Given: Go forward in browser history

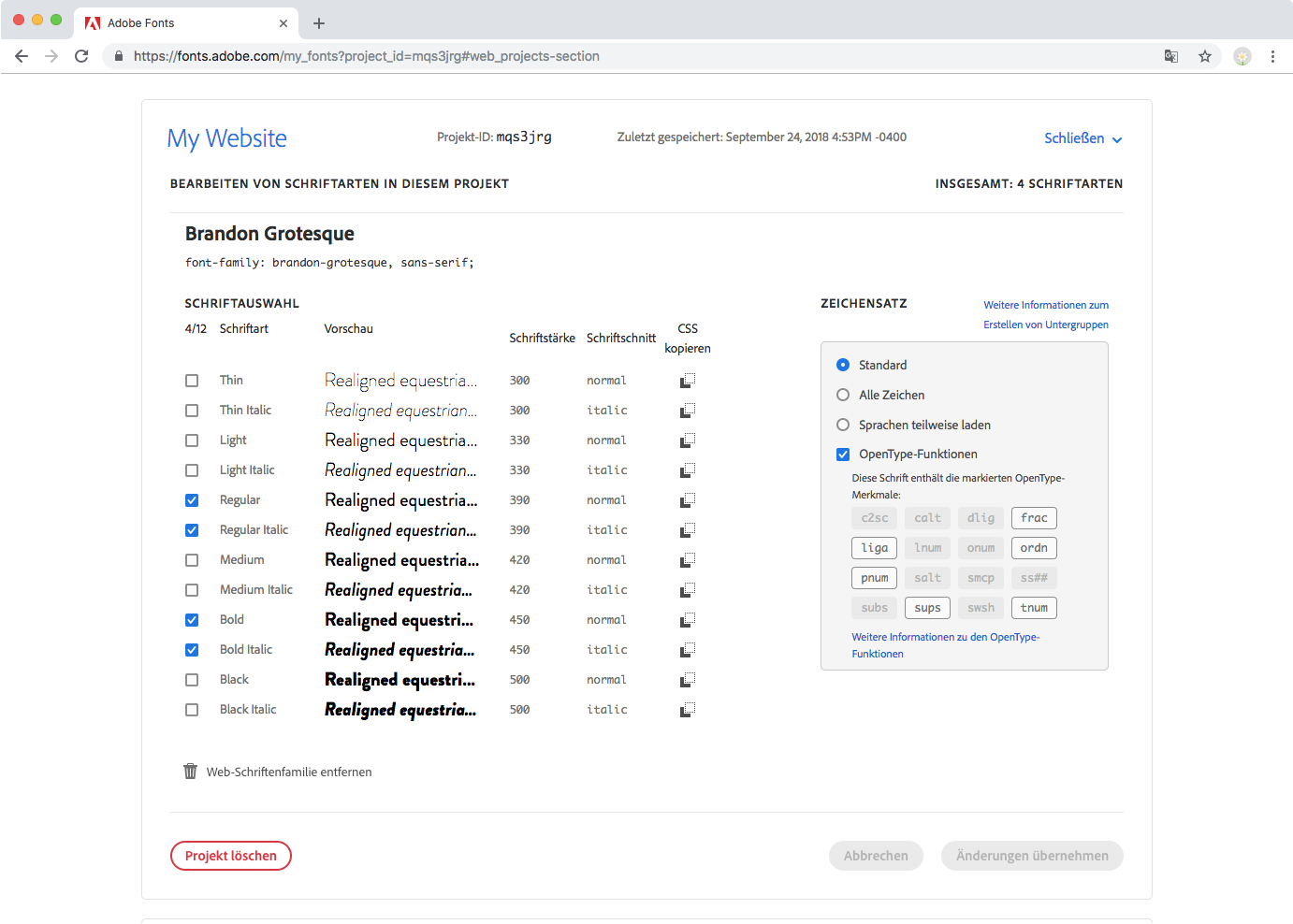Looking at the screenshot, I should click(51, 56).
